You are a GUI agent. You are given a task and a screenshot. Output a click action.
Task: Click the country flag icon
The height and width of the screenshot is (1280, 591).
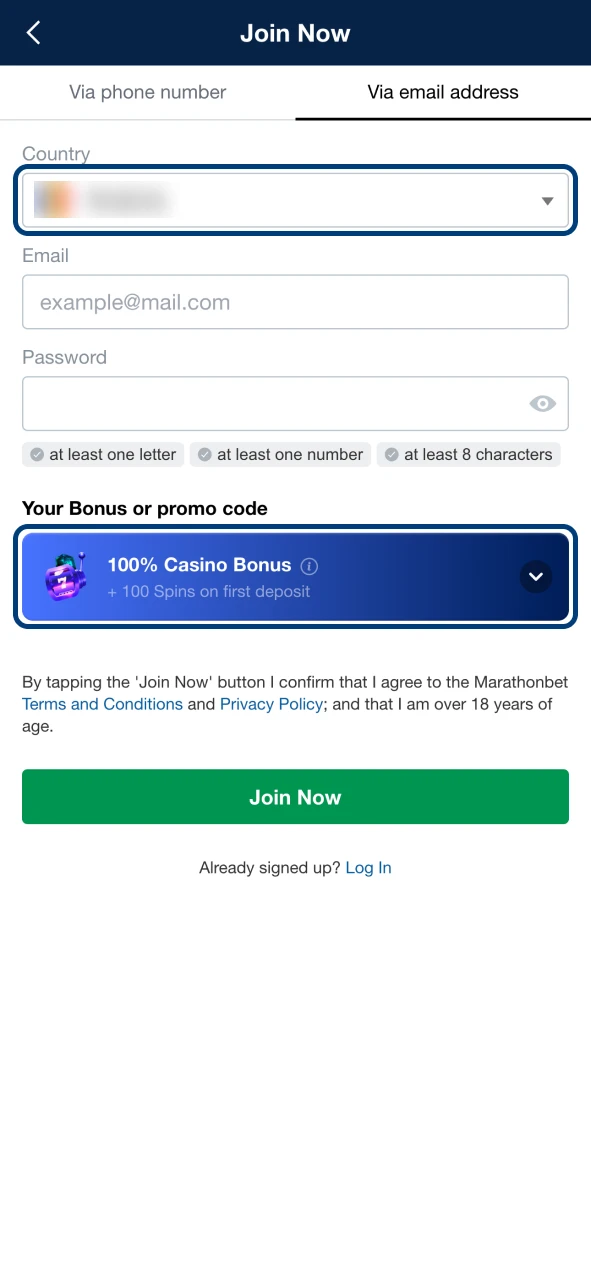53,200
